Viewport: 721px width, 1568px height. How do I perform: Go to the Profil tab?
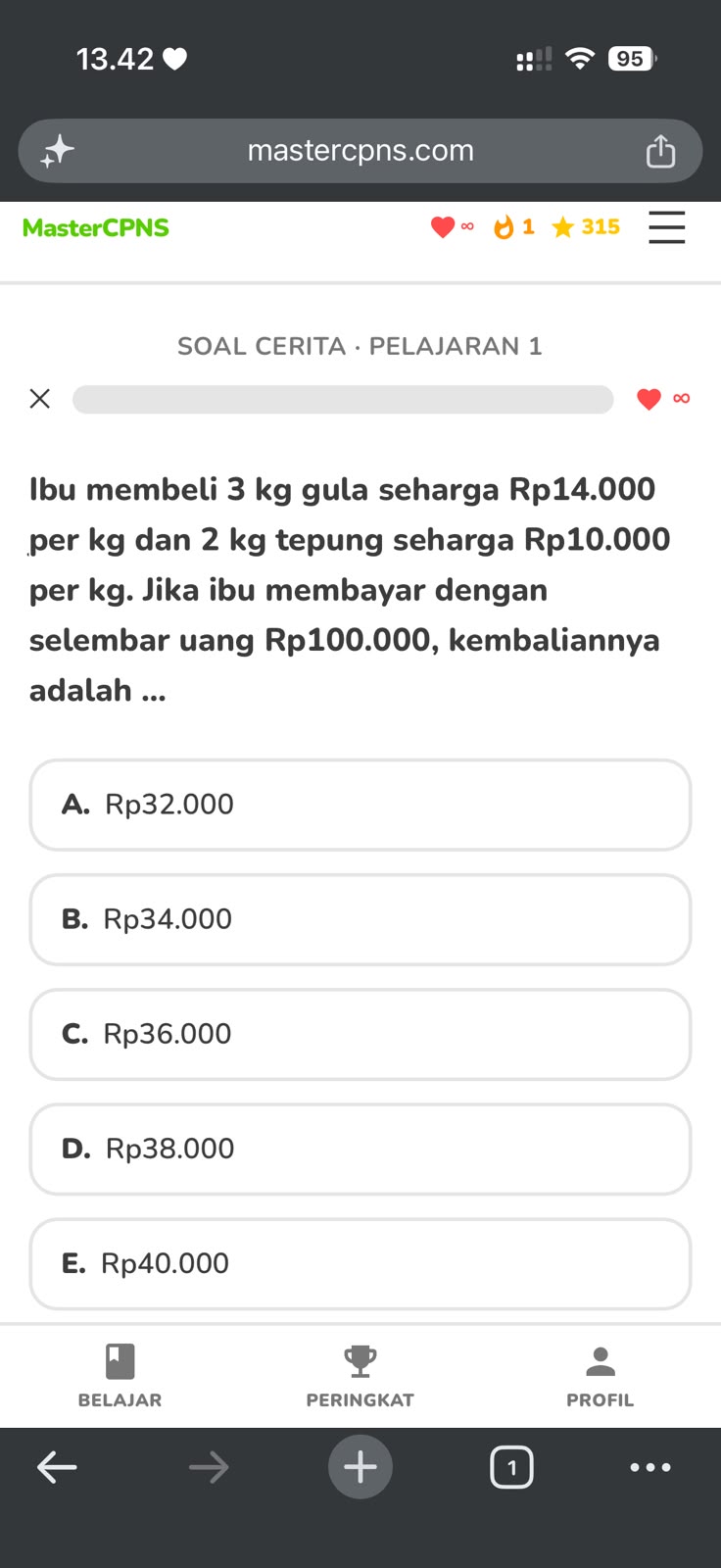pyautogui.click(x=601, y=1376)
